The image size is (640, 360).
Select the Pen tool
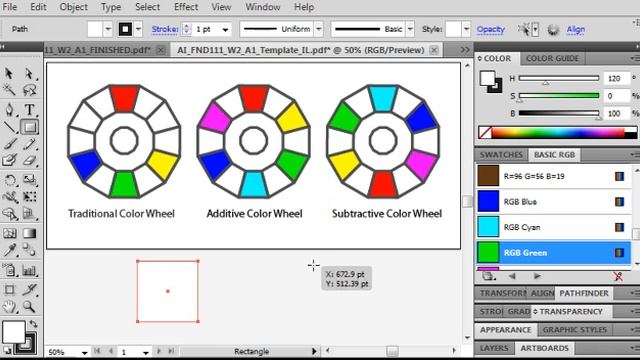[9, 109]
